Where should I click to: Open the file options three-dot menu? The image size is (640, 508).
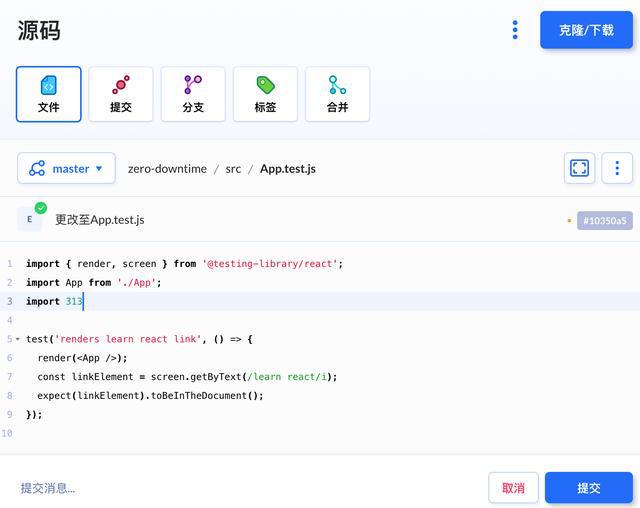[617, 168]
